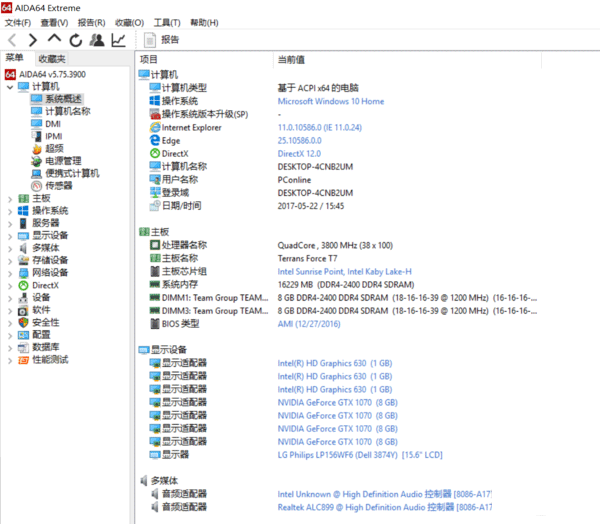Viewport: 600px width, 524px height.
Task: Click the 报告 report toolbar button
Action: 161,40
